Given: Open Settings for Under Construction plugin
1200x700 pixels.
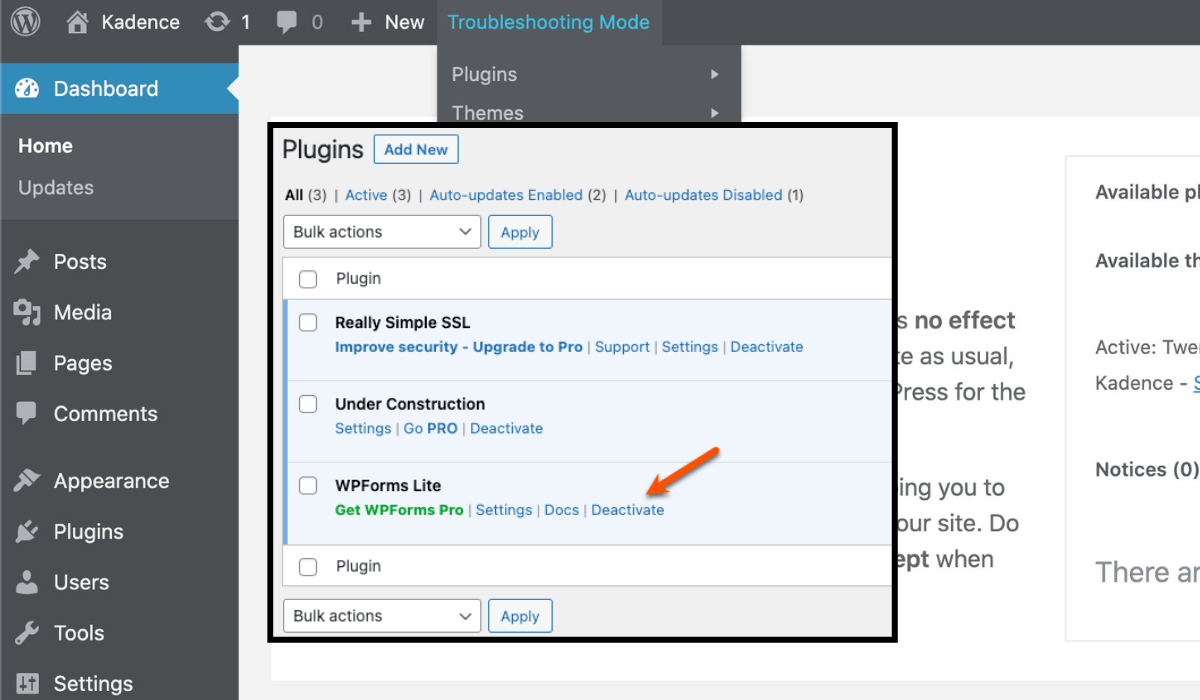Looking at the screenshot, I should pyautogui.click(x=362, y=428).
